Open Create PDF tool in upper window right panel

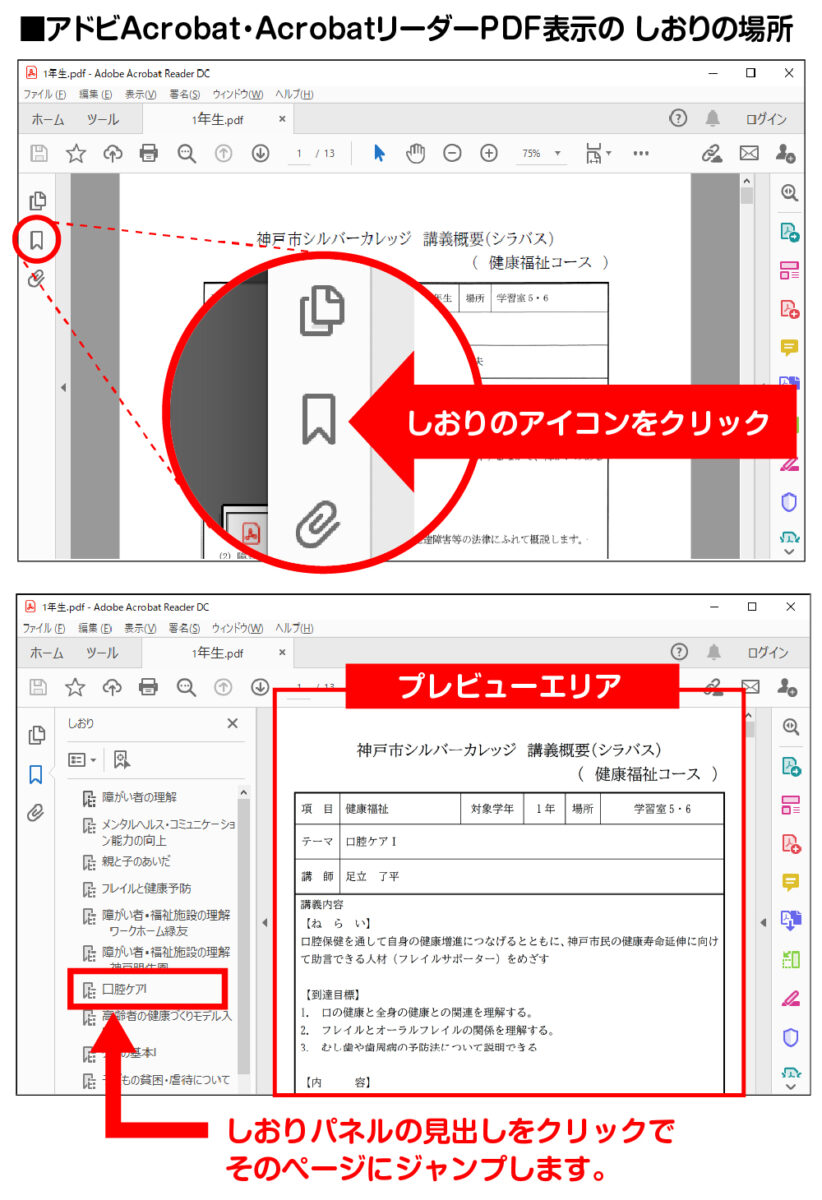coord(790,310)
